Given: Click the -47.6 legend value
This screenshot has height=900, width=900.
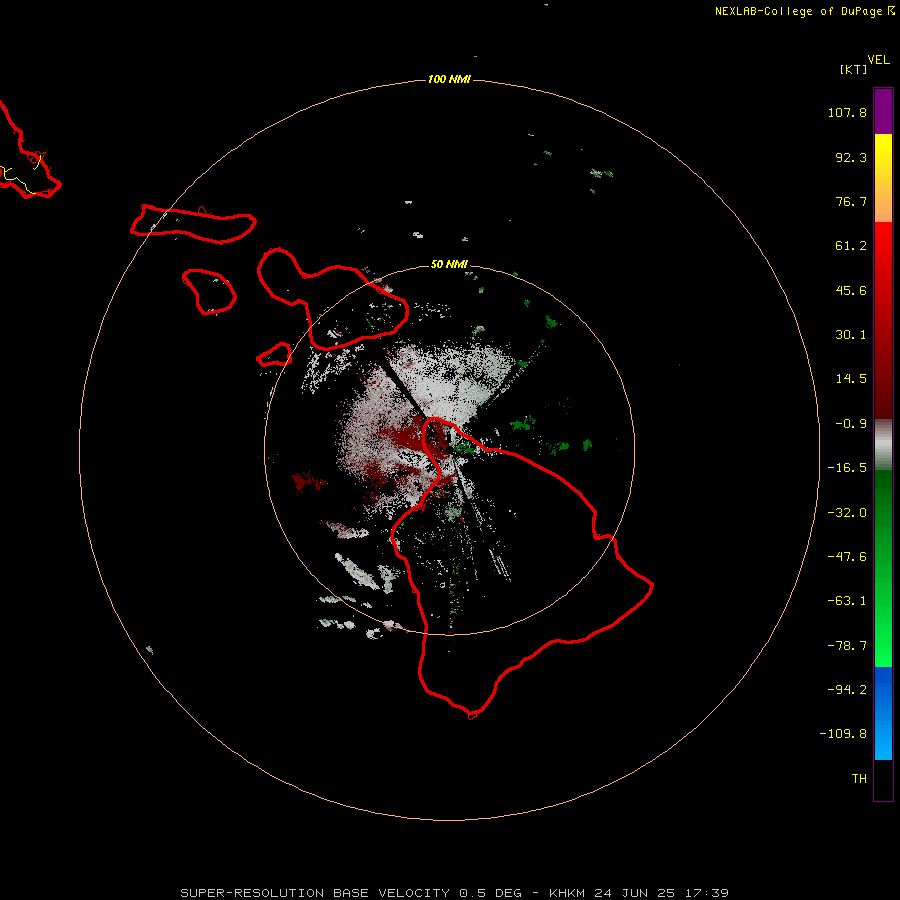Looking at the screenshot, I should coord(847,557).
